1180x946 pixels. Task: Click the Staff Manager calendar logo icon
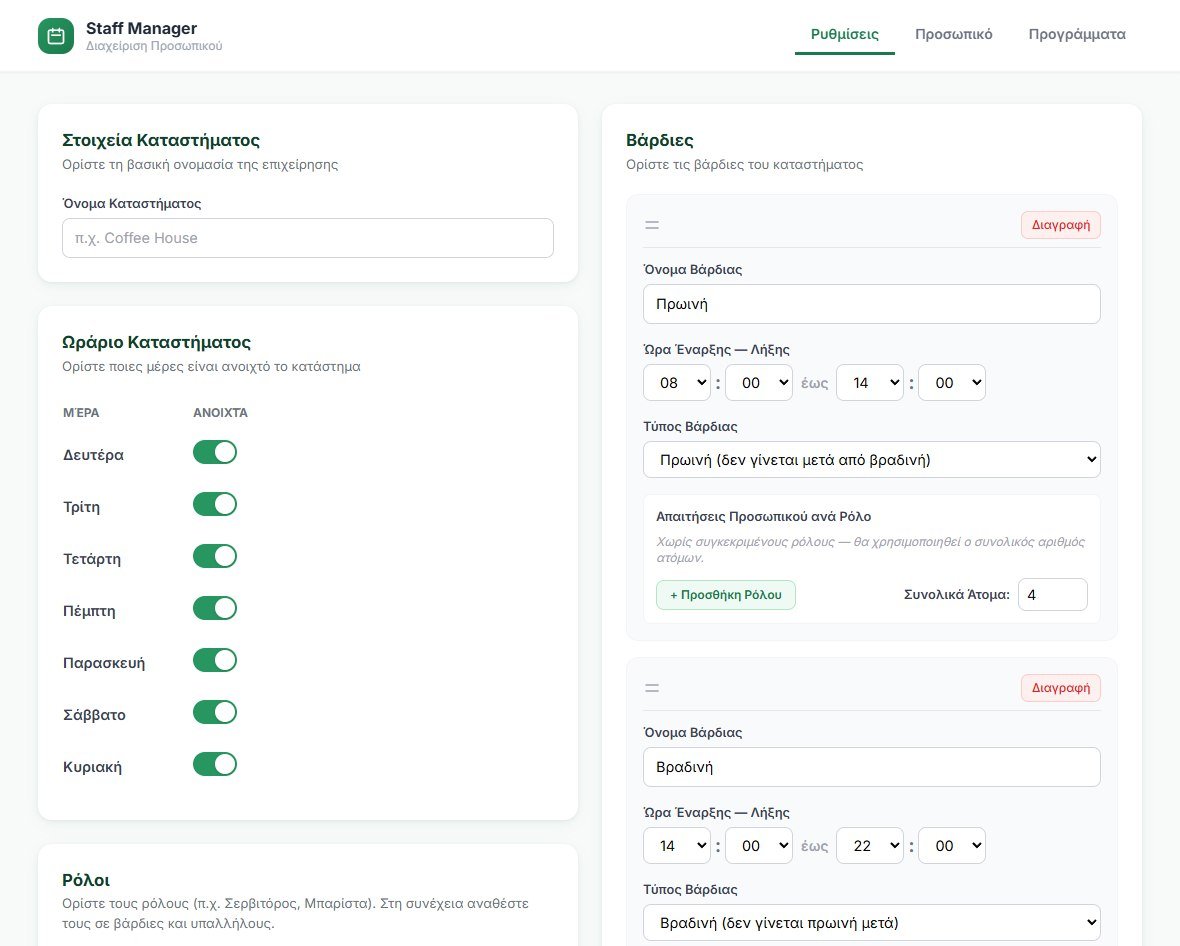tap(56, 36)
